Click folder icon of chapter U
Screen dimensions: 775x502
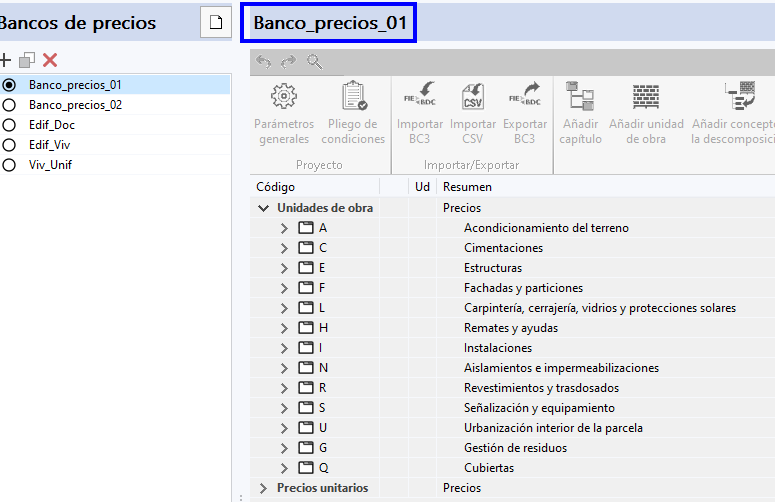click(x=306, y=428)
